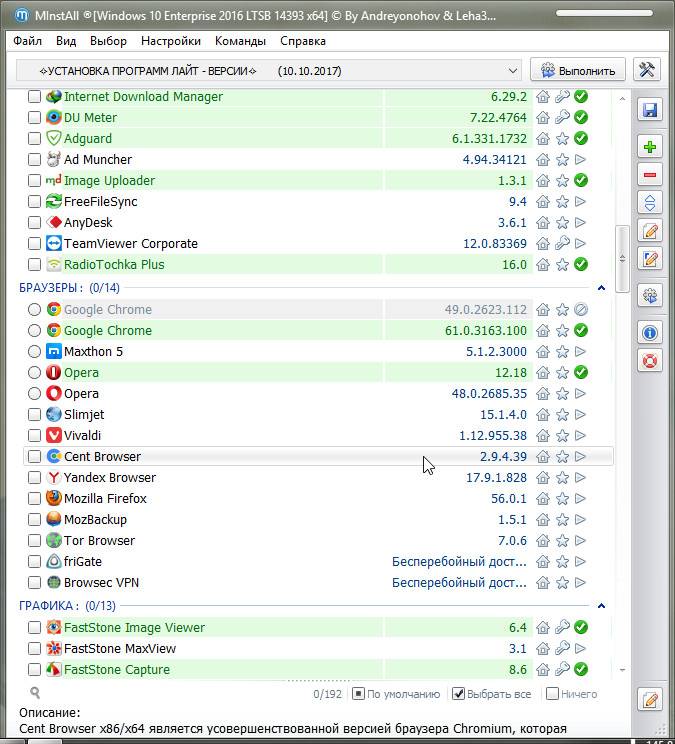Click key icon in Internet Download Manager row
The width and height of the screenshot is (675, 744).
pos(562,97)
